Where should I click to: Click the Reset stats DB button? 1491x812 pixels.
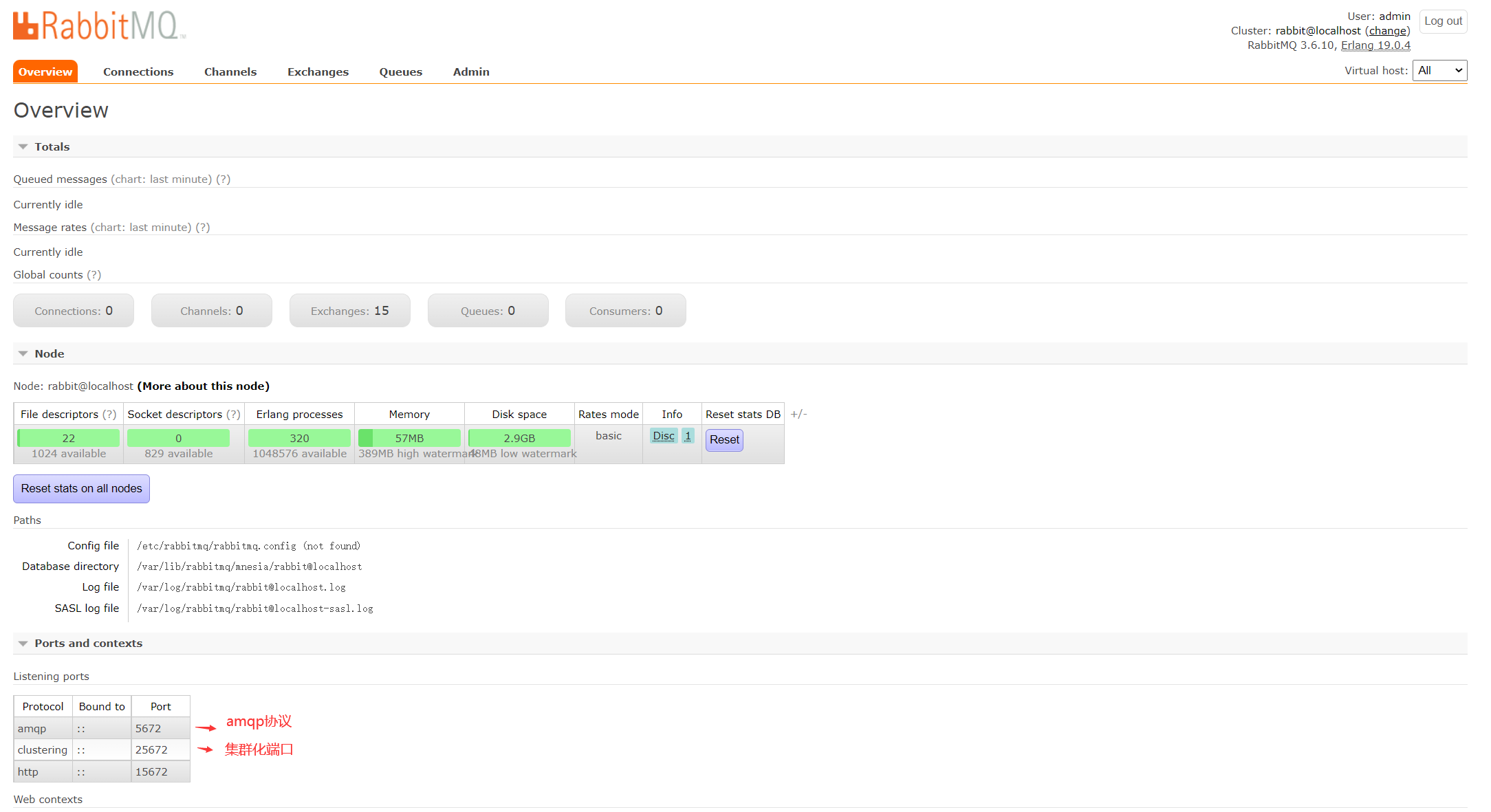click(724, 440)
